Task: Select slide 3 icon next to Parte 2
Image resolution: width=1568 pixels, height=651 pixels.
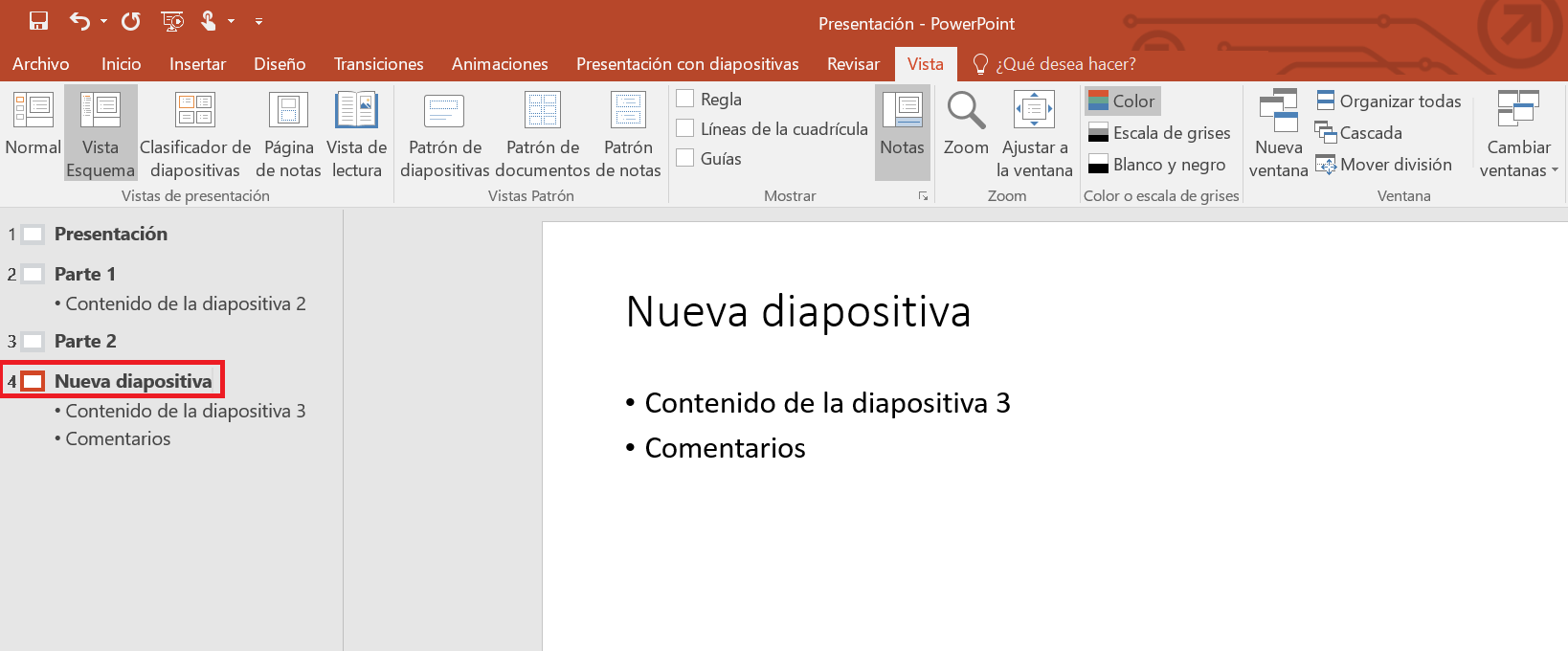Action: pos(33,341)
